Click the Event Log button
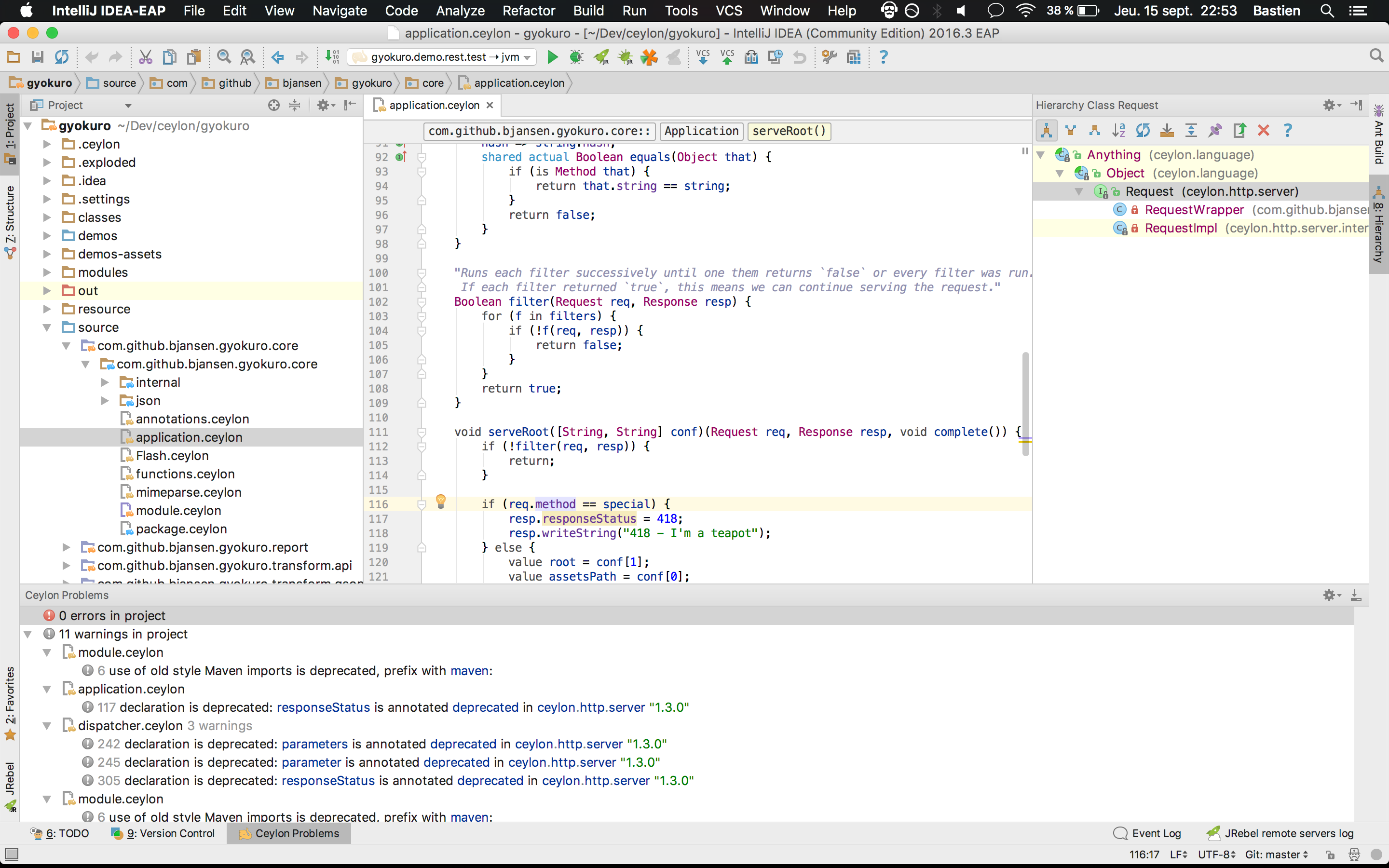1389x868 pixels. [x=1149, y=833]
